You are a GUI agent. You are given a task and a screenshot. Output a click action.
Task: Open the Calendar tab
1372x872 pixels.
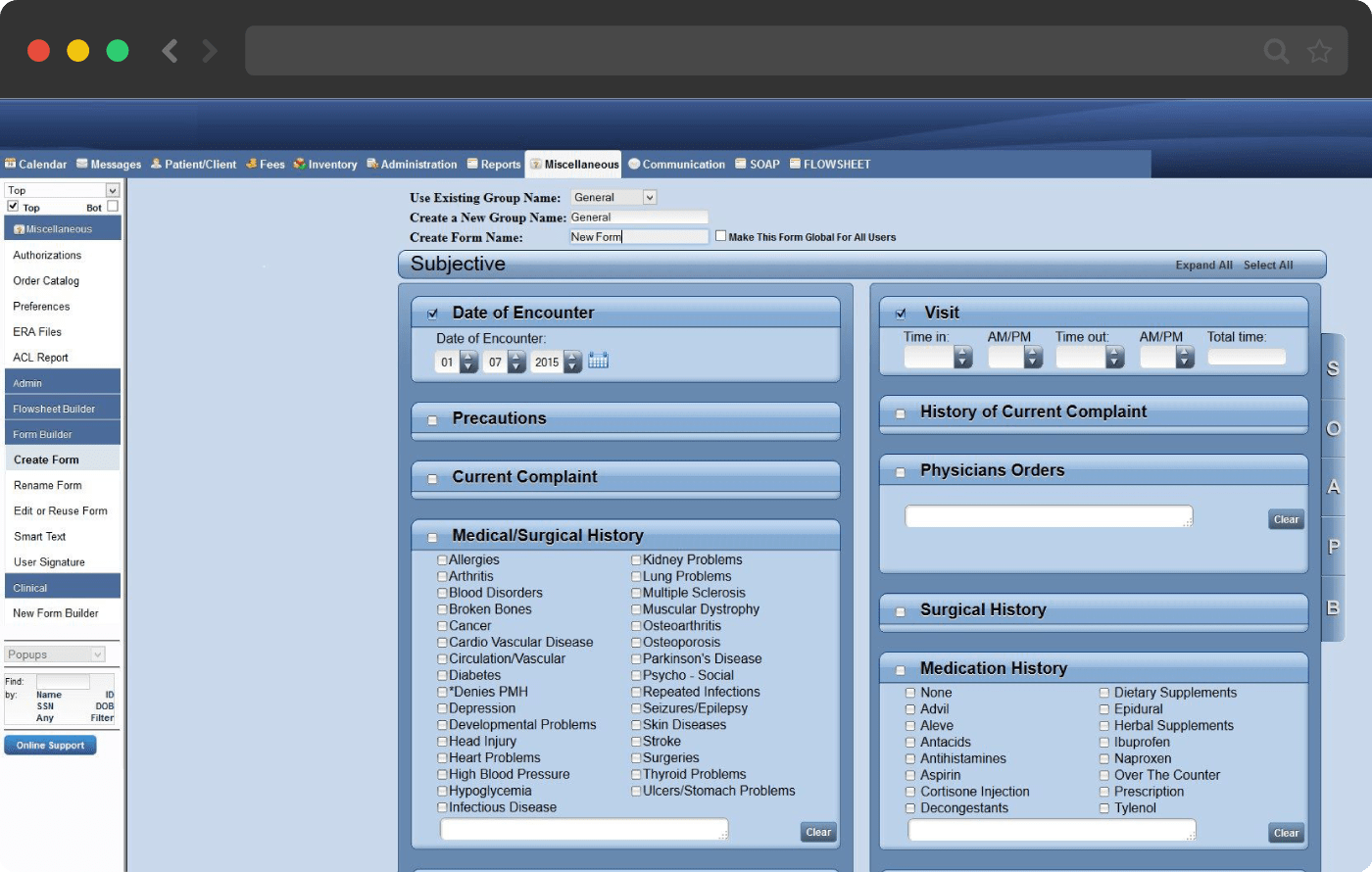point(35,164)
